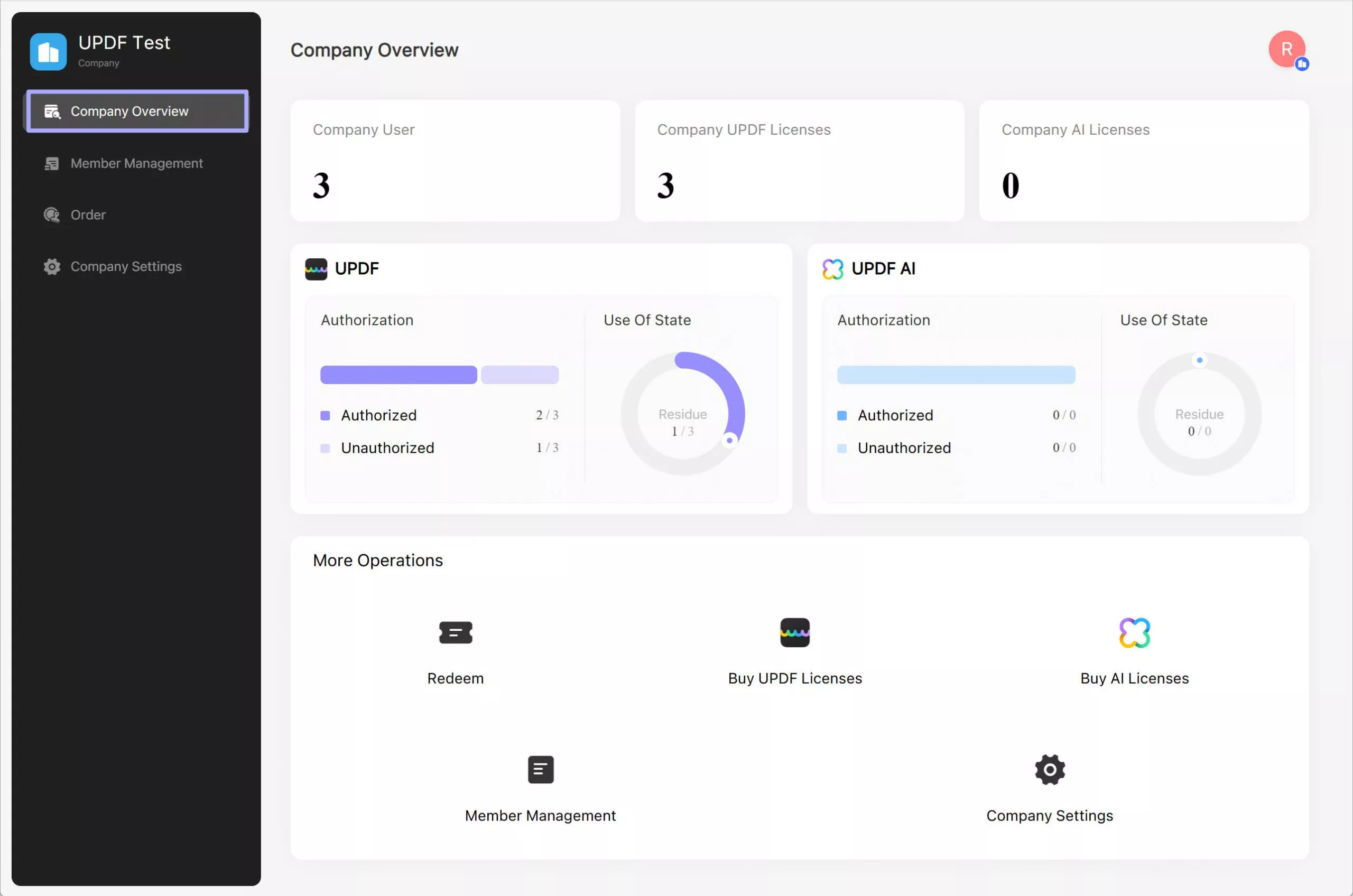
Task: Click the company badge on the avatar
Action: (1302, 64)
